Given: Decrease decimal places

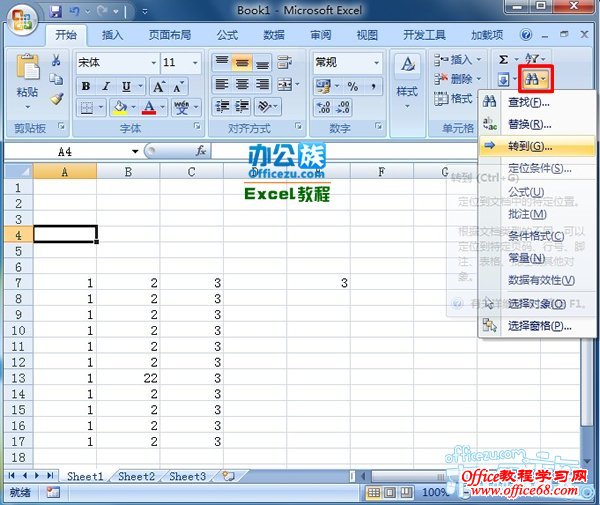Looking at the screenshot, I should coord(342,108).
